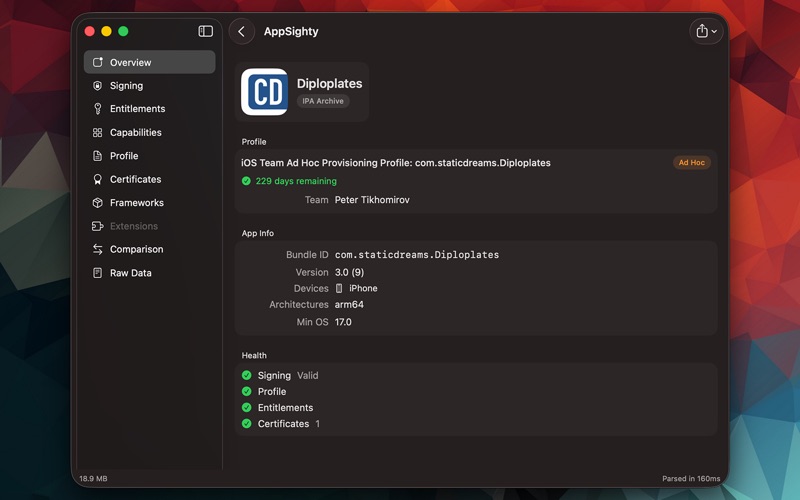The image size is (800, 500).
Task: Click the Signing shield icon
Action: [97, 86]
